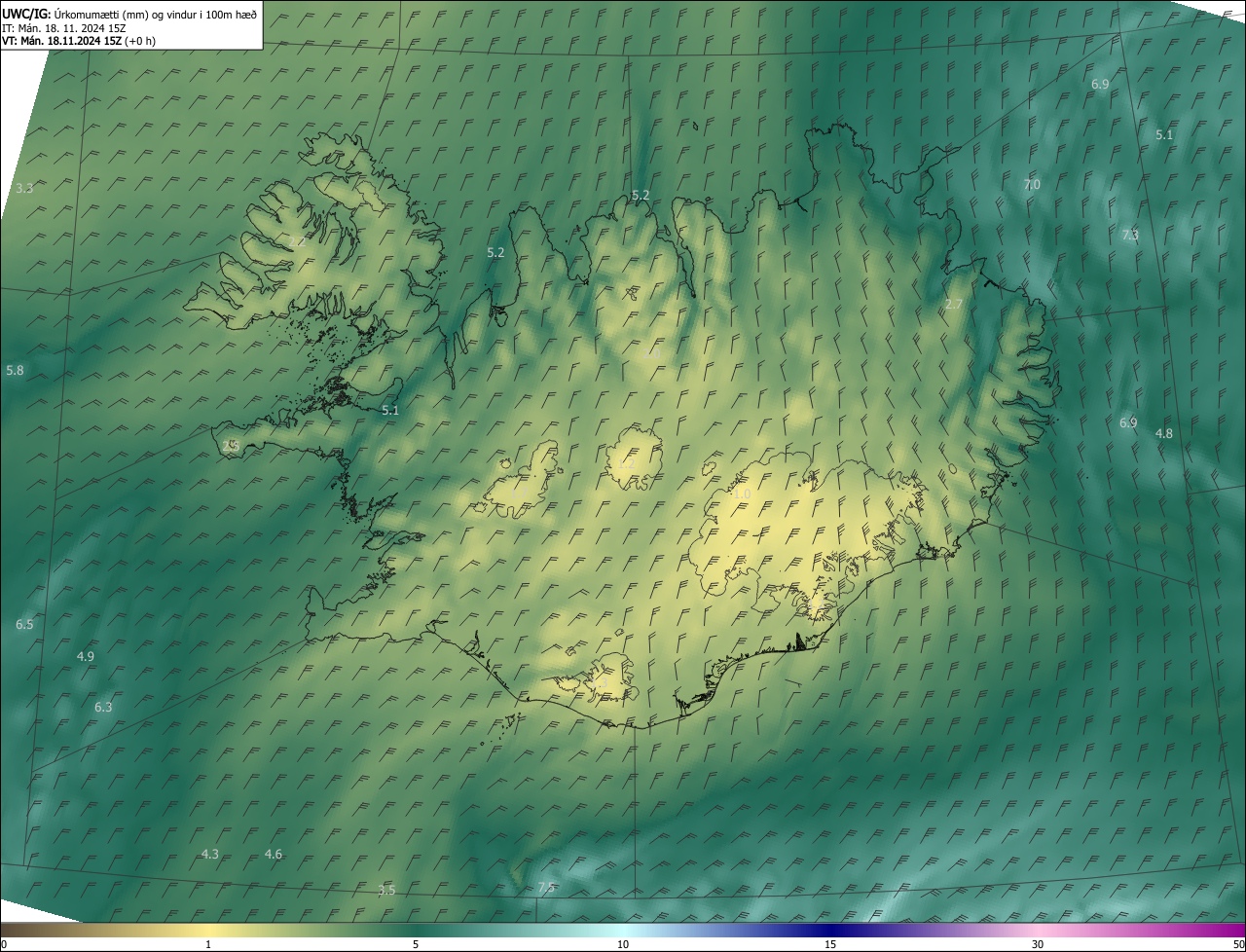Click the 7.5 map value label

[546, 887]
